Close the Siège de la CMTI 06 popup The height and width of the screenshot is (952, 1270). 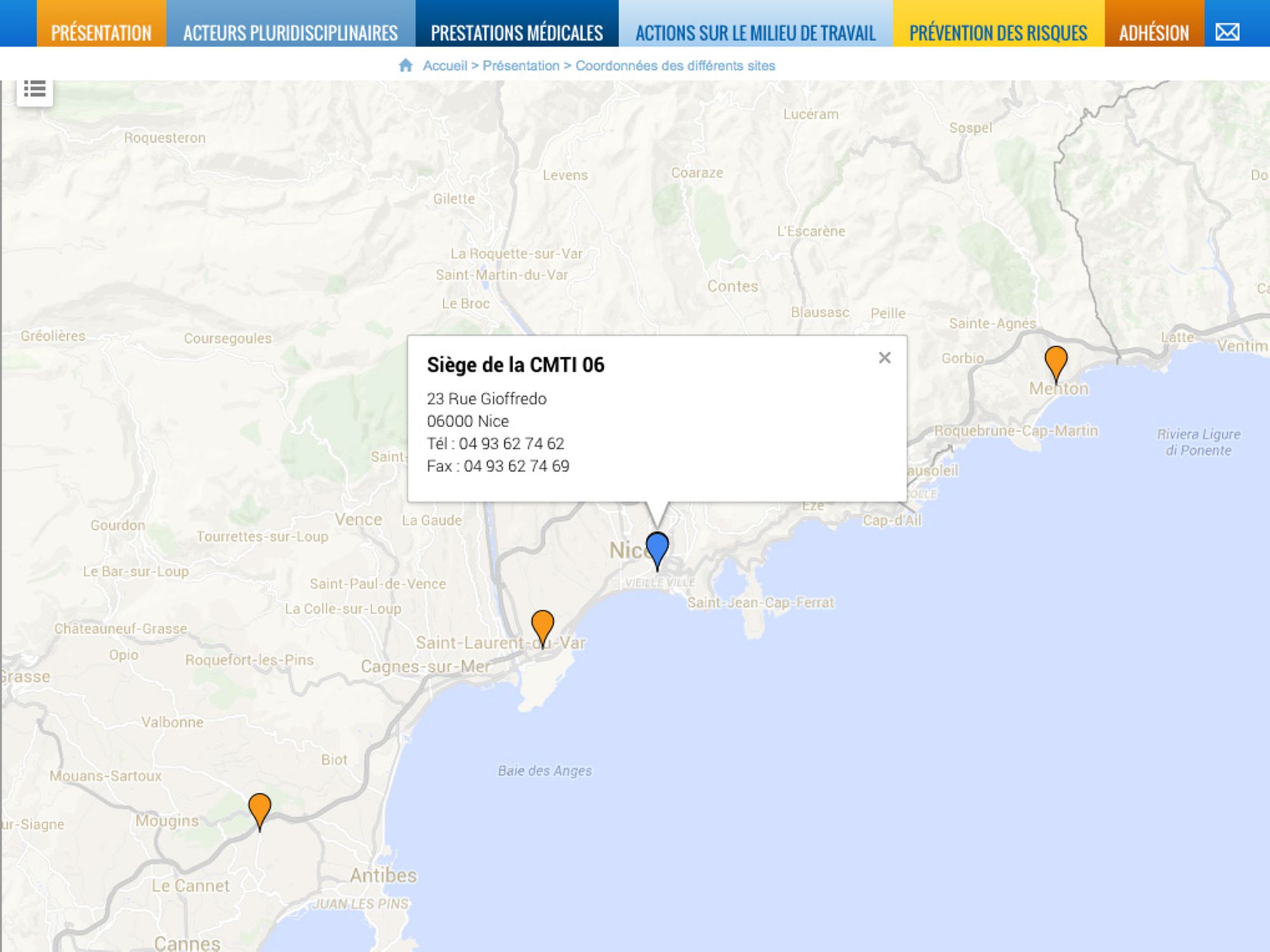click(x=884, y=358)
